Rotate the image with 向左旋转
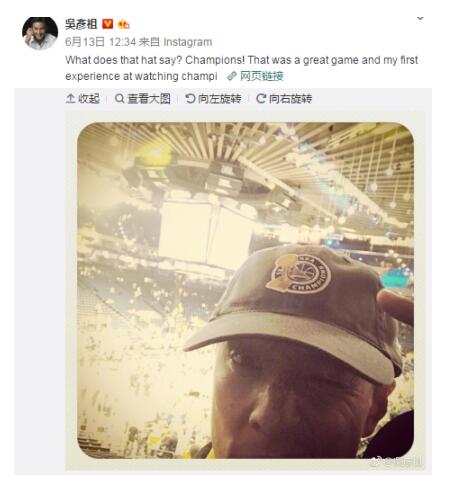This screenshot has width=449, height=482. click(219, 99)
